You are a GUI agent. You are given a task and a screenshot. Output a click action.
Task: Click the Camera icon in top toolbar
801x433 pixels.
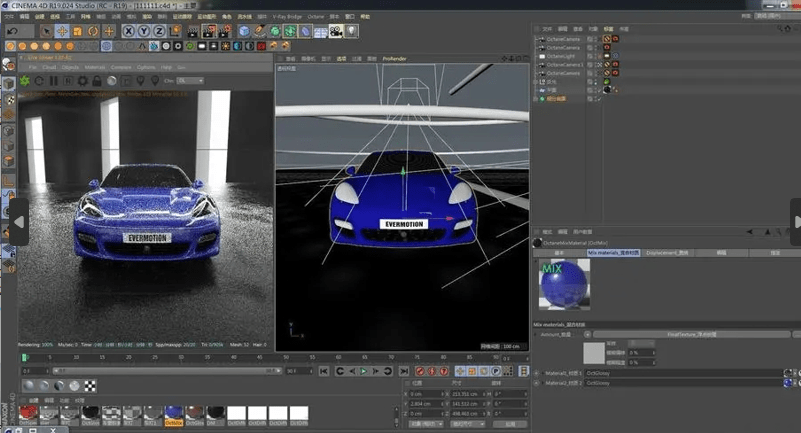pos(336,32)
